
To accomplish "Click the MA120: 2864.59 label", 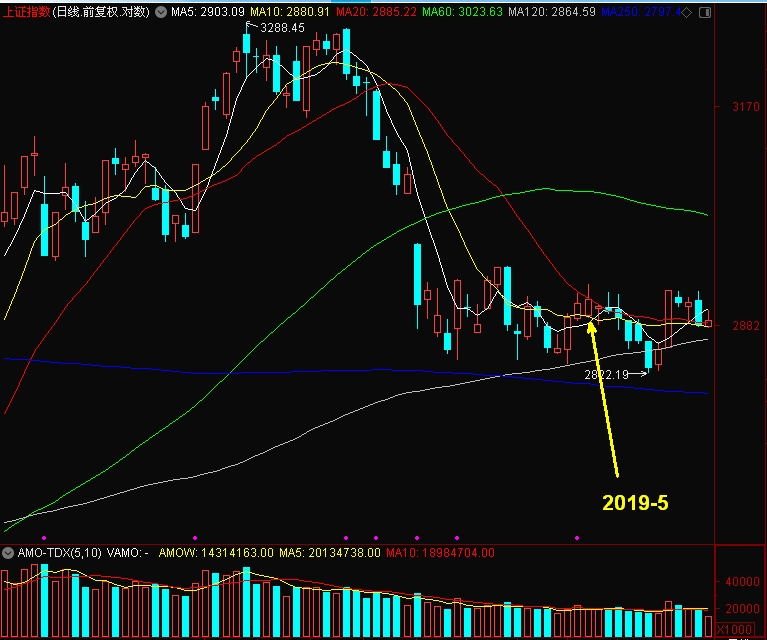I will click(x=552, y=12).
